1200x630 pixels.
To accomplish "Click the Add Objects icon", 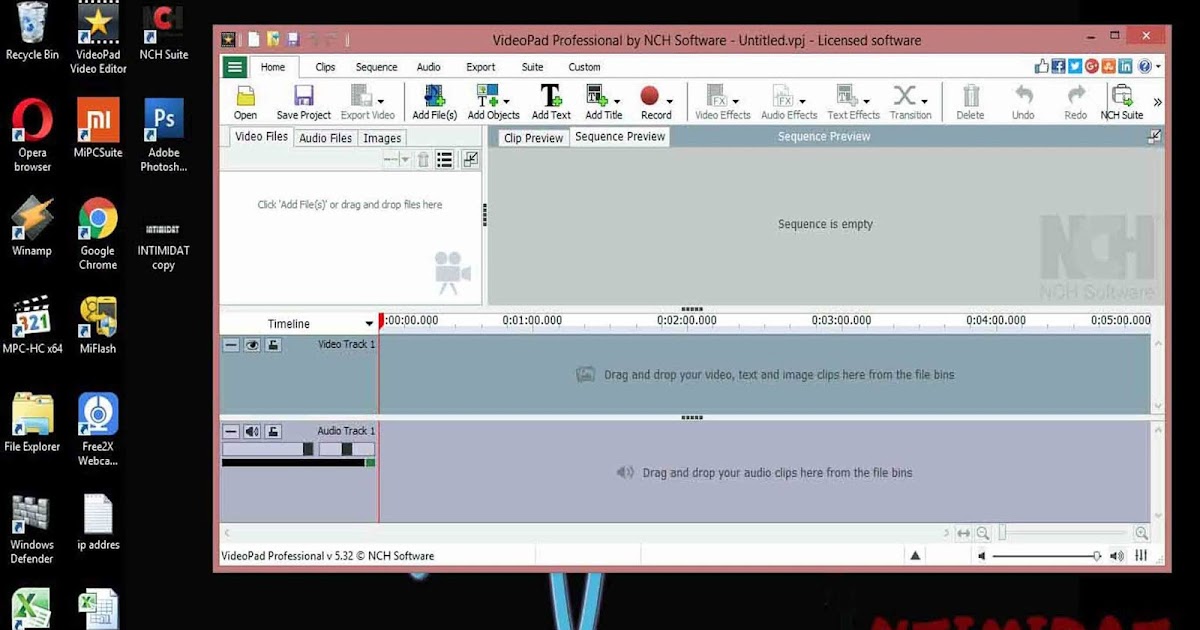I will [486, 96].
